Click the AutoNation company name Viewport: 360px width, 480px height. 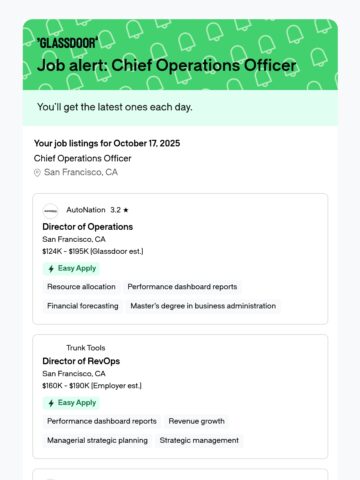[x=86, y=210]
